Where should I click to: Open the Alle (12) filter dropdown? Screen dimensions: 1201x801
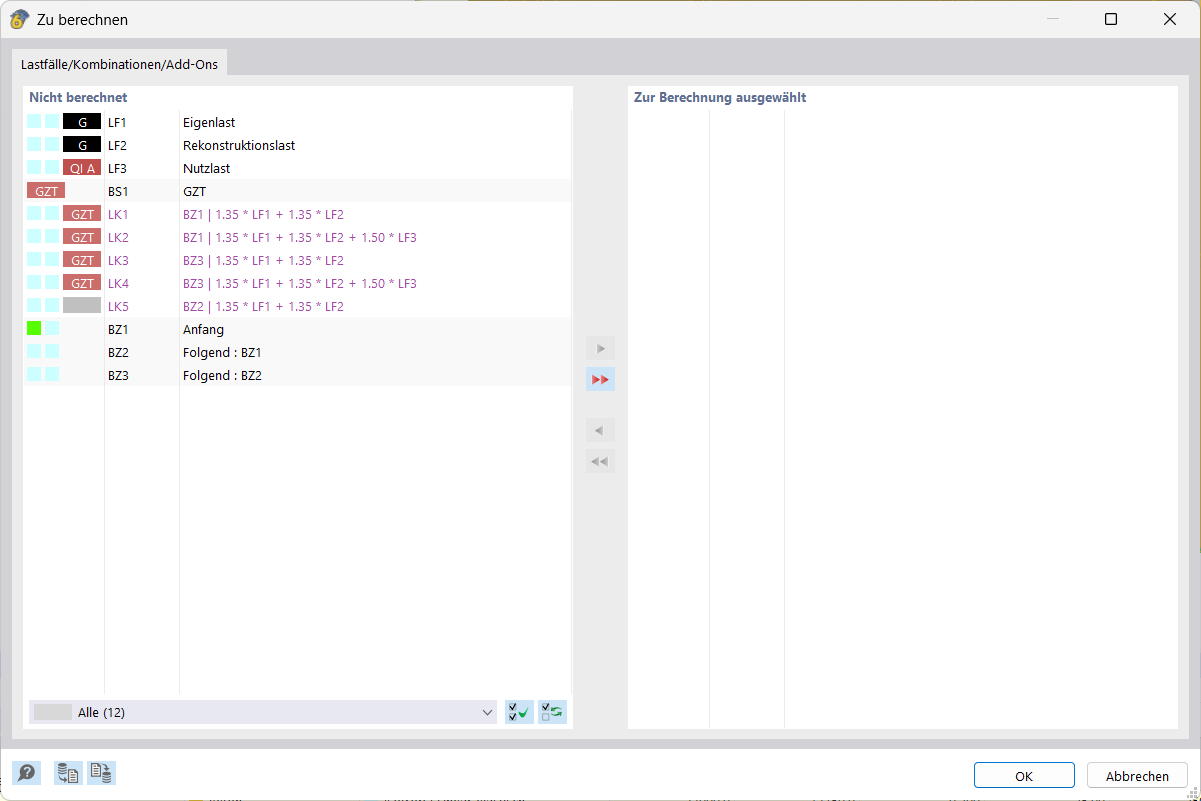click(x=488, y=711)
